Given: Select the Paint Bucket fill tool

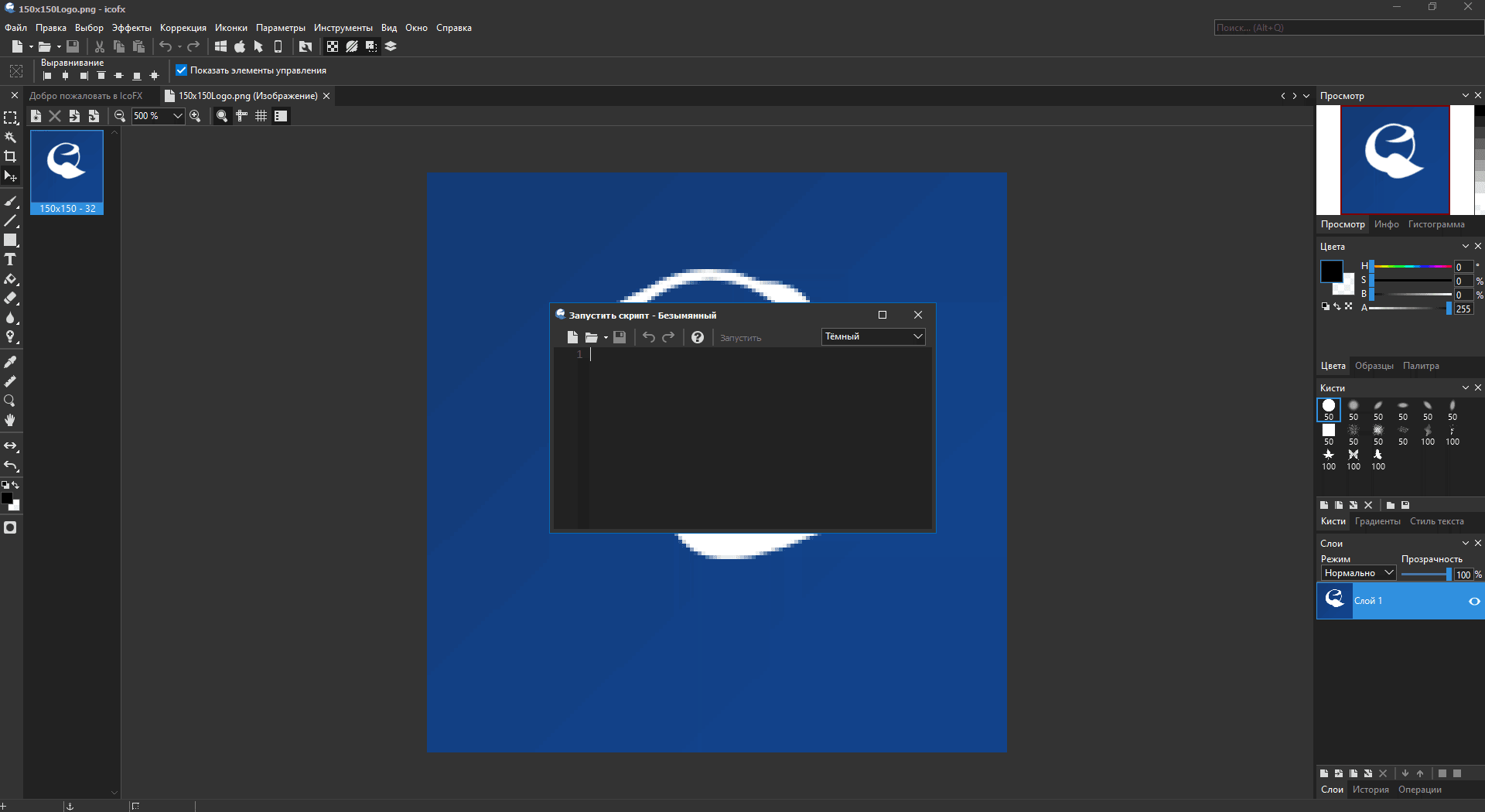Looking at the screenshot, I should click(x=10, y=279).
